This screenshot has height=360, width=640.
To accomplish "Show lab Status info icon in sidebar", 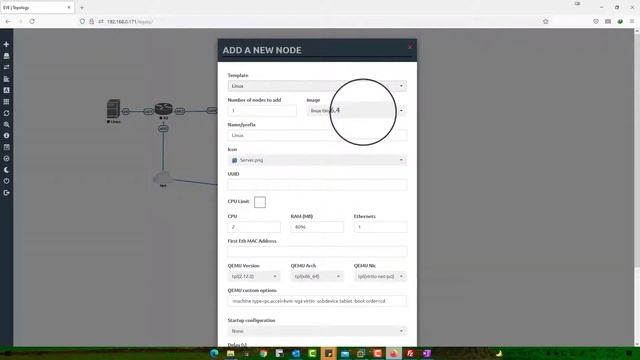I will (6, 136).
